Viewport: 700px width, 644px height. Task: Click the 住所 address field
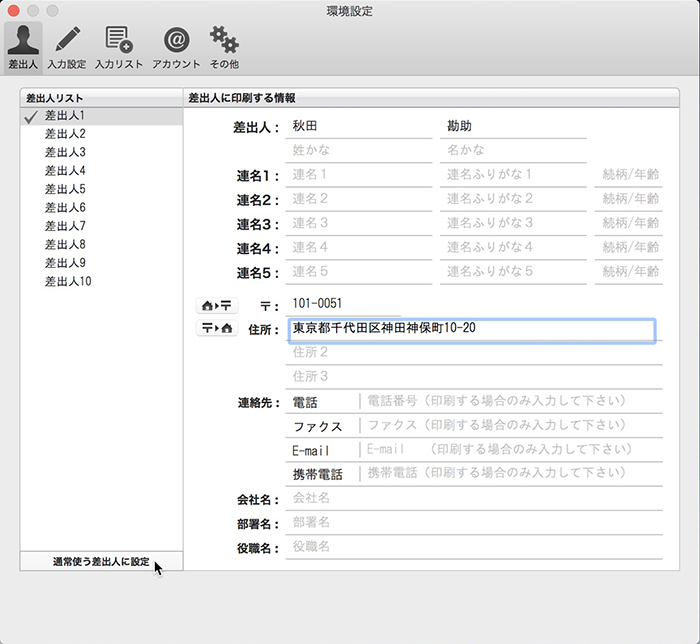(x=471, y=329)
